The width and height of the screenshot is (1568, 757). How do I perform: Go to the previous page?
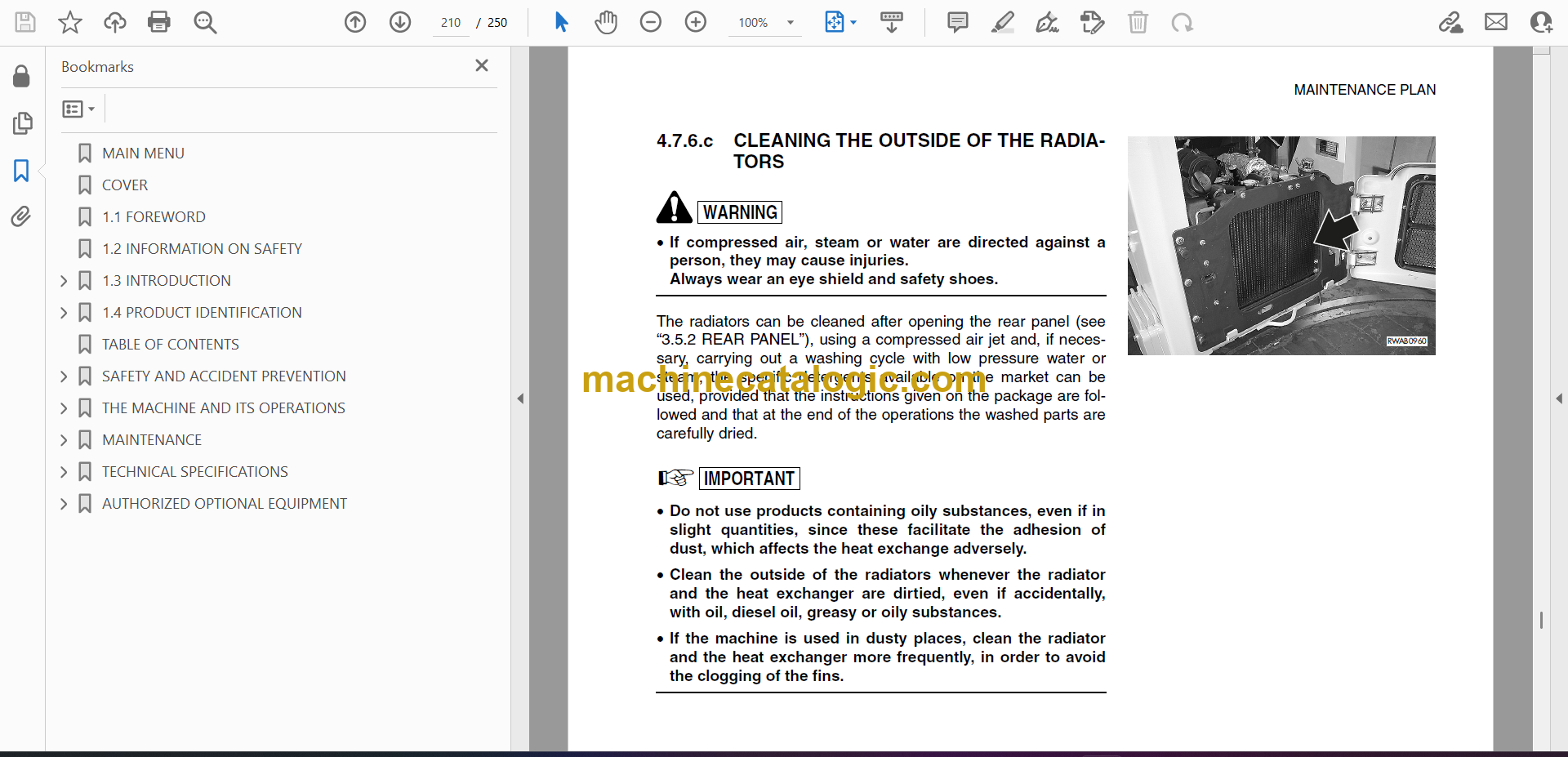(x=355, y=22)
